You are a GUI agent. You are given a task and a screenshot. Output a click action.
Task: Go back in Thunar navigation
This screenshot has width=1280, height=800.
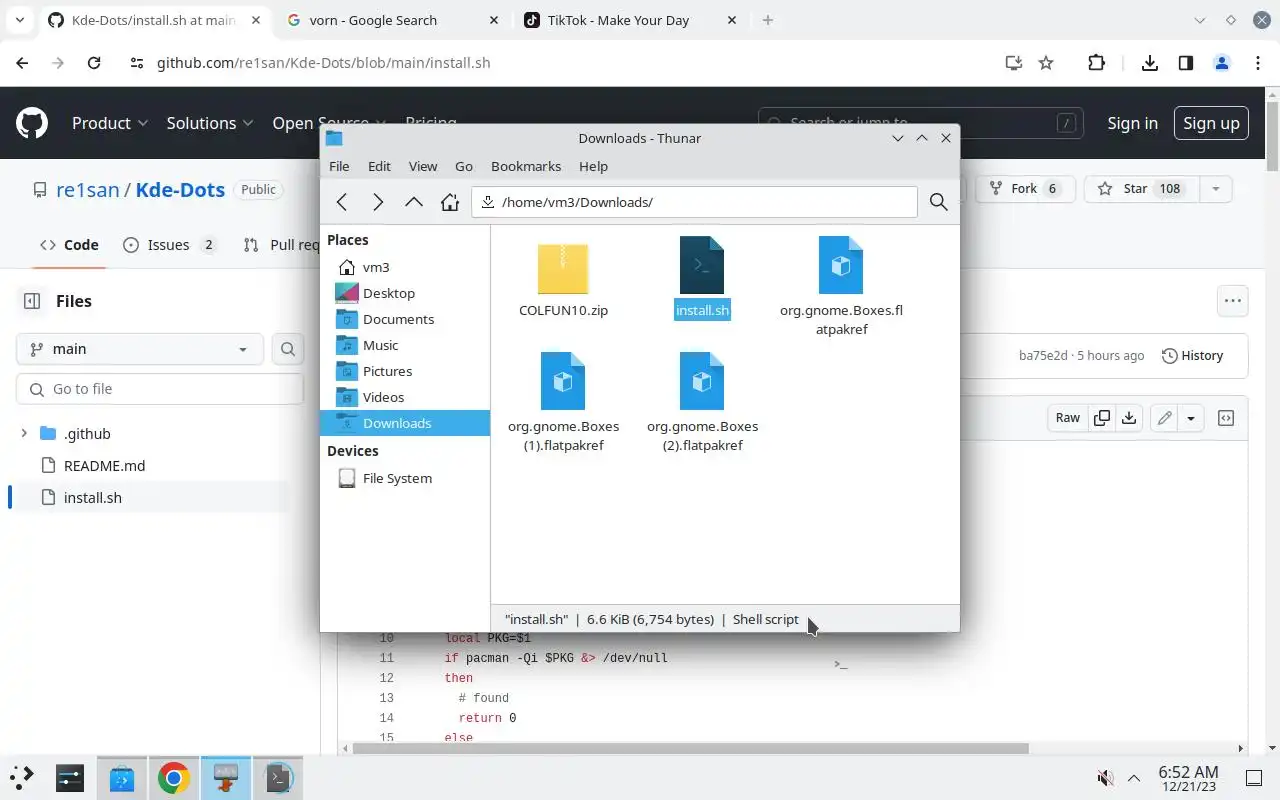(x=342, y=202)
